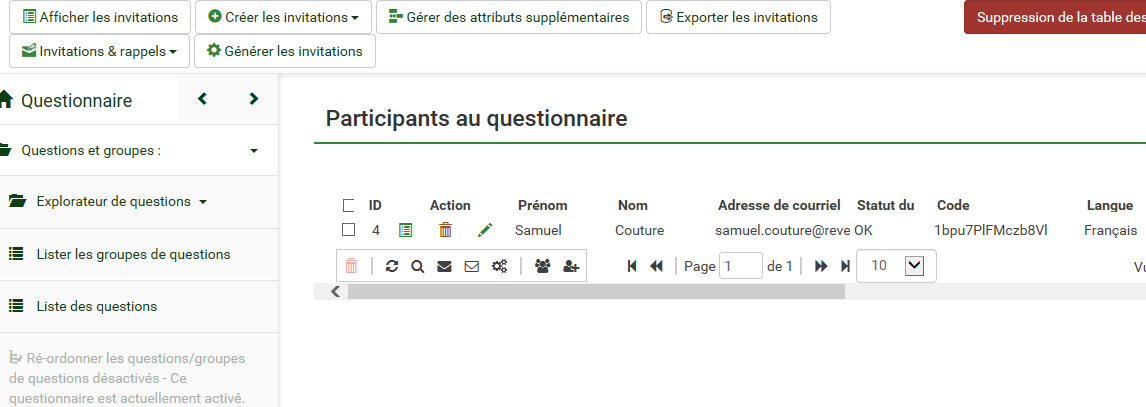Click the add participant user-plus icon
The width and height of the screenshot is (1146, 407).
pyautogui.click(x=571, y=267)
